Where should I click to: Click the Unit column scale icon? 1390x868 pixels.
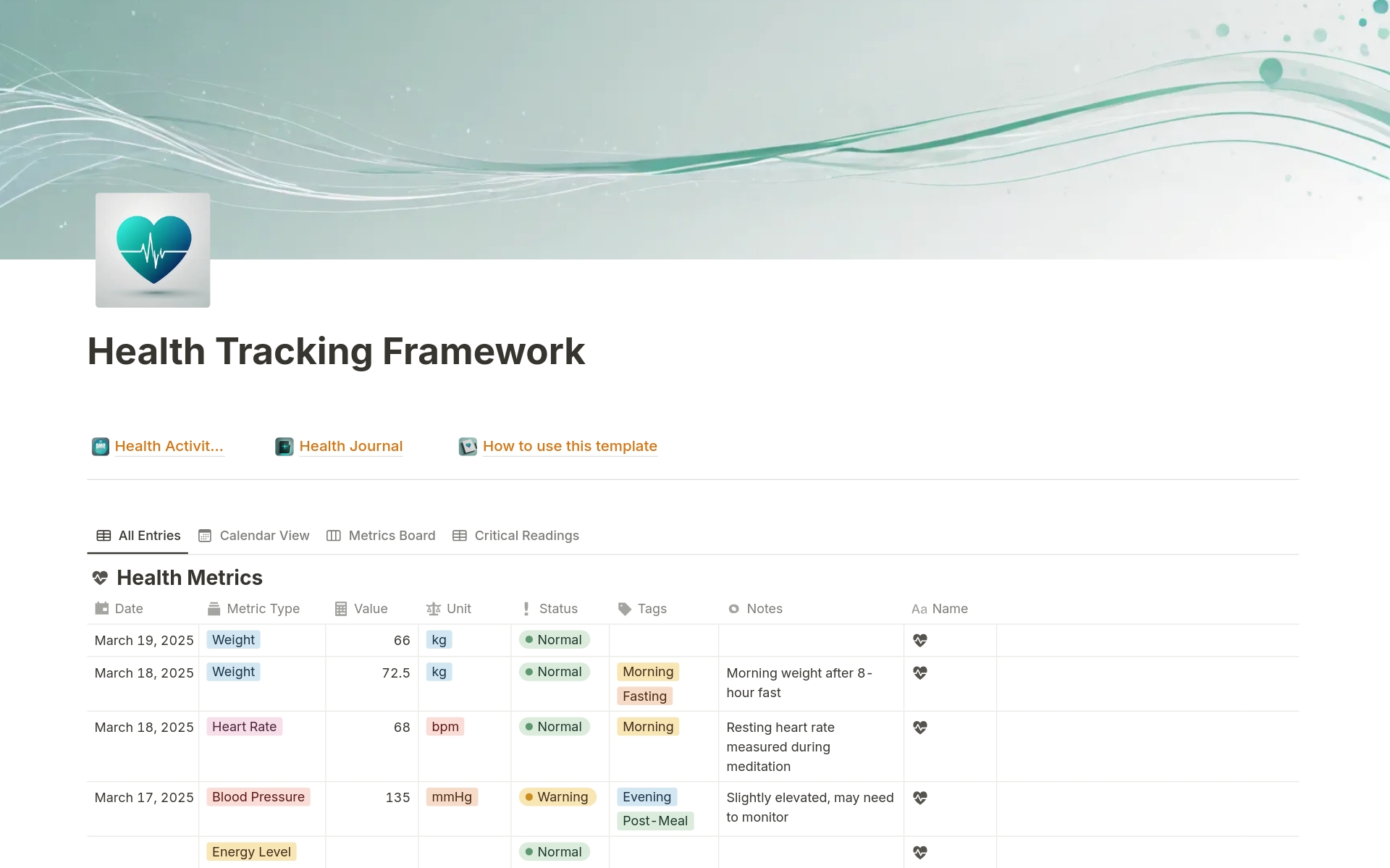point(434,609)
